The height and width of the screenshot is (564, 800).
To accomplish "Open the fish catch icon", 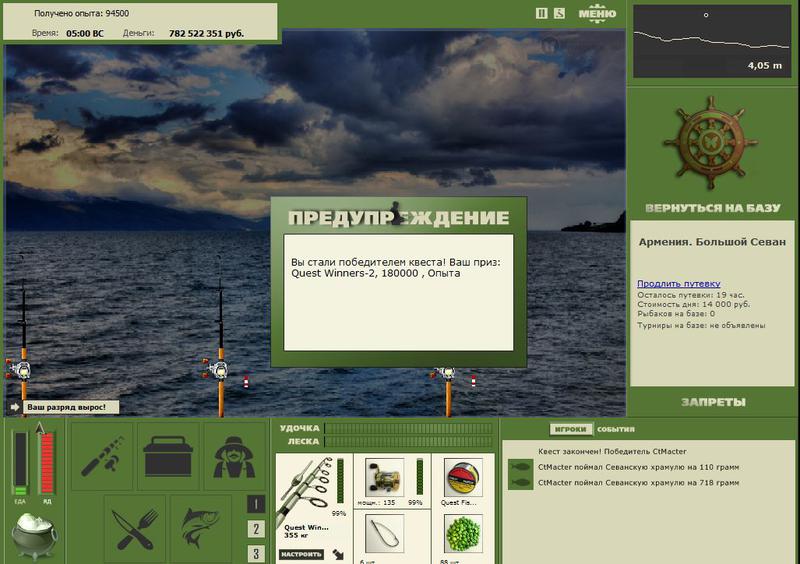I will (201, 529).
